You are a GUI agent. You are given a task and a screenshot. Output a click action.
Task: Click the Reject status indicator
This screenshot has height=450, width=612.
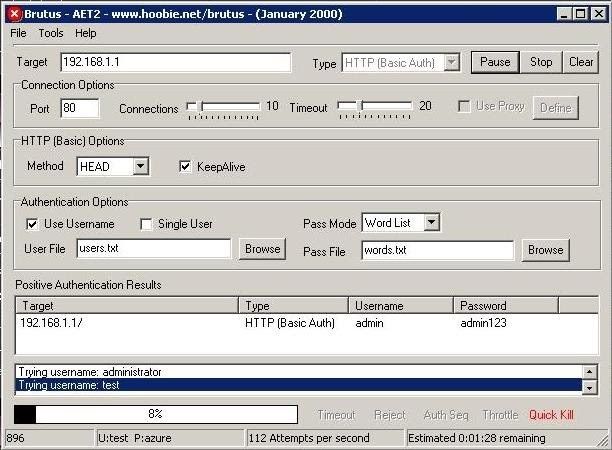click(390, 415)
